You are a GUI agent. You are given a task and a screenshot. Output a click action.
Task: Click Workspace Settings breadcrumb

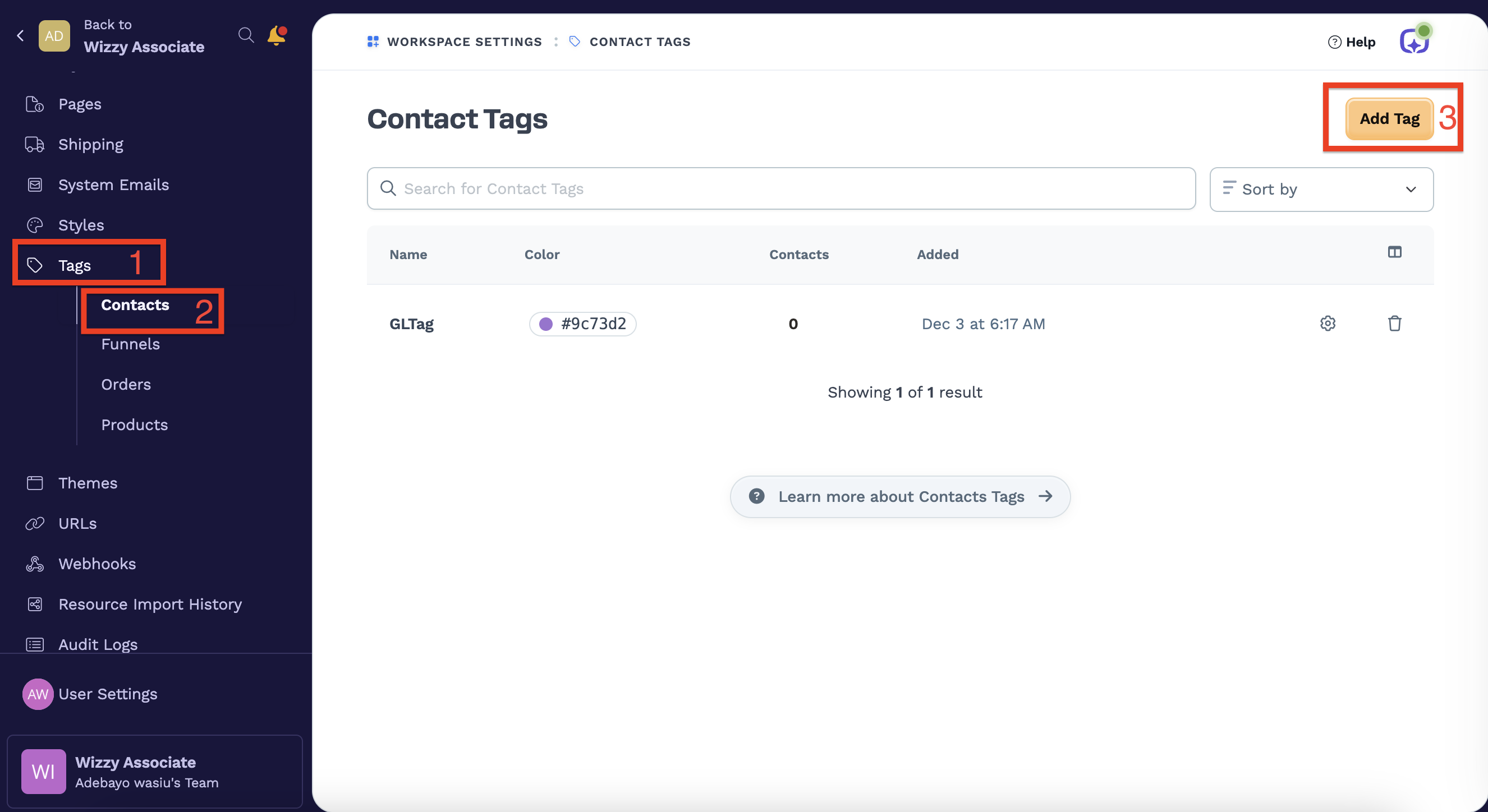[x=464, y=41]
